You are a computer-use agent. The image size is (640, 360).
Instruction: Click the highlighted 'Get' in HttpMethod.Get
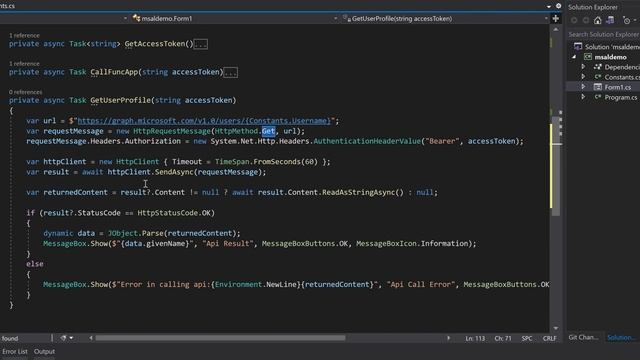click(269, 131)
